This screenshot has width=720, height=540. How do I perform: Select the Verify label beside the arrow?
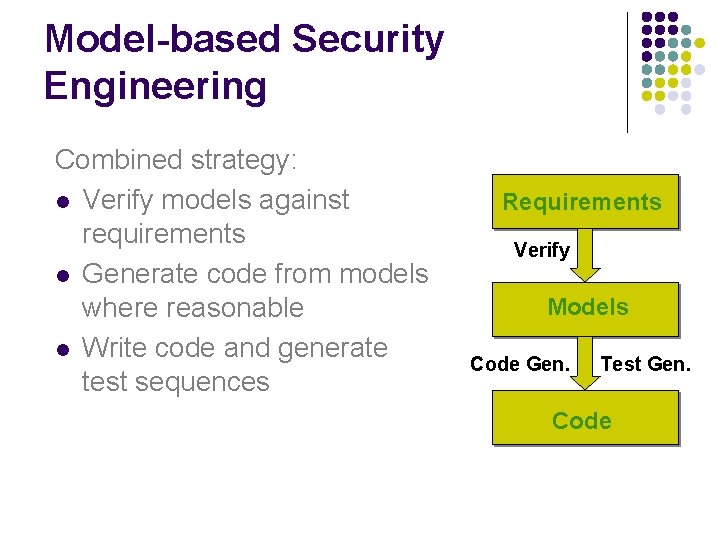(x=542, y=250)
